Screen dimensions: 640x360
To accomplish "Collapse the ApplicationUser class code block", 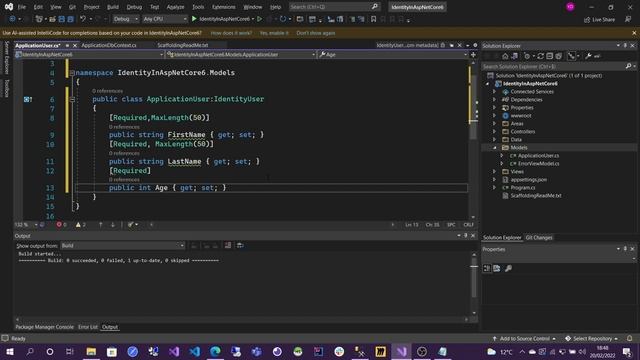I will pos(72,99).
